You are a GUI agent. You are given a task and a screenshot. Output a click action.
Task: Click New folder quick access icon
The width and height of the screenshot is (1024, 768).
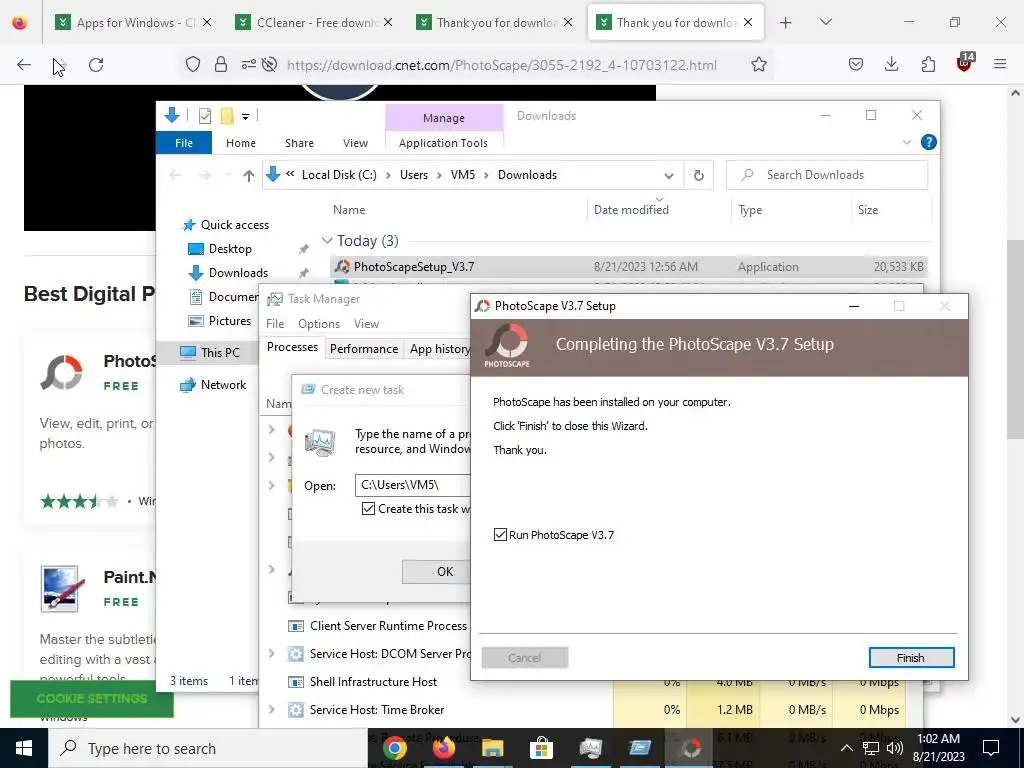pyautogui.click(x=227, y=116)
